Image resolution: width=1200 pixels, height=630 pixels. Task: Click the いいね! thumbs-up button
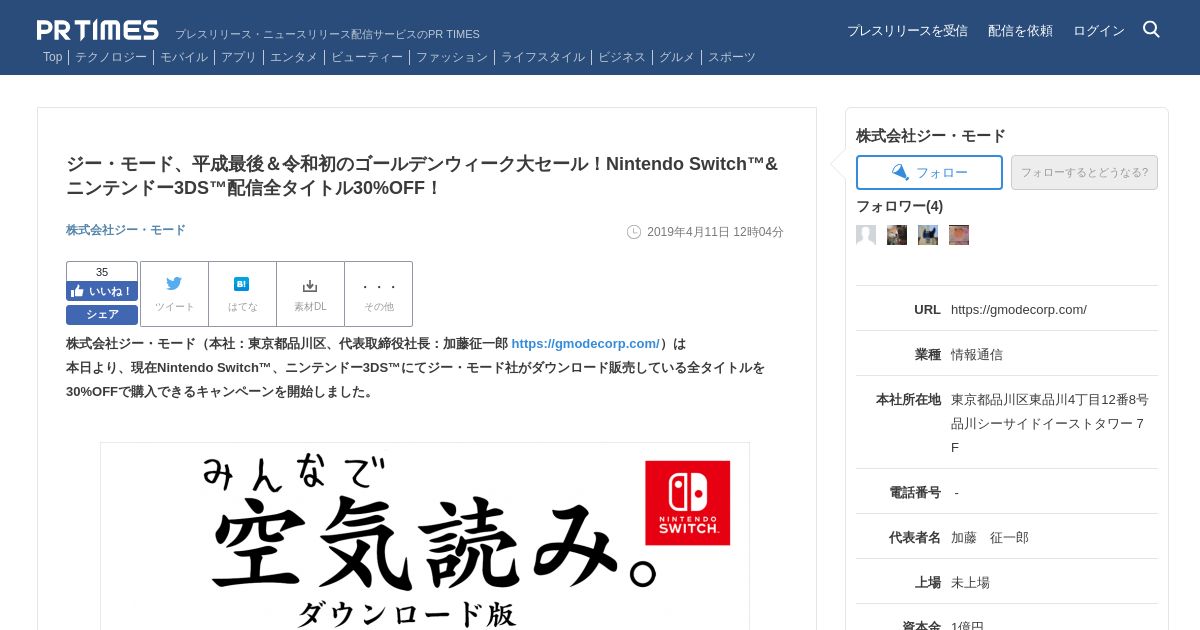tap(102, 291)
